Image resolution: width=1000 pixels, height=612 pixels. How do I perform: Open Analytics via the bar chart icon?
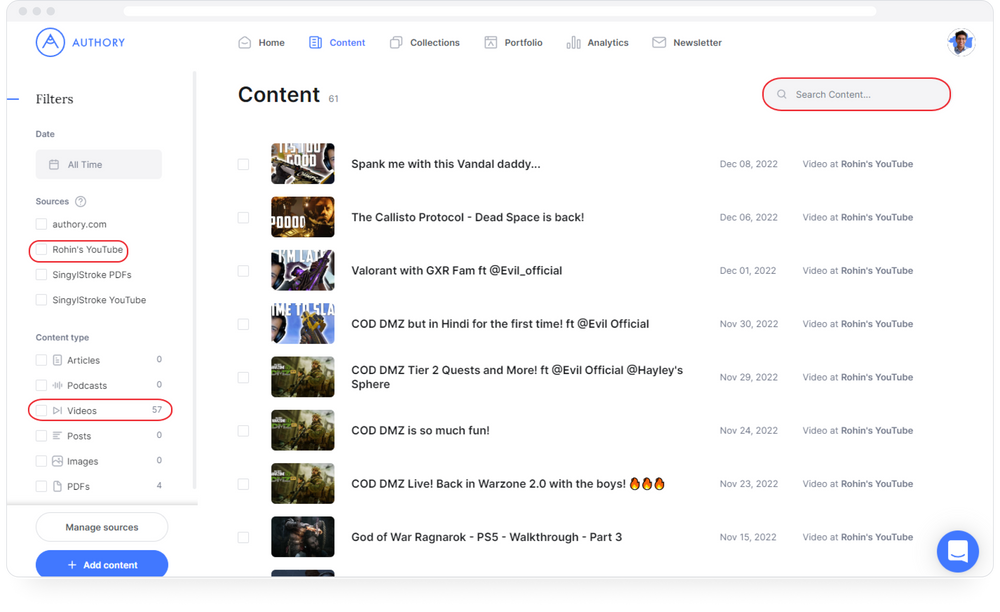coord(573,42)
